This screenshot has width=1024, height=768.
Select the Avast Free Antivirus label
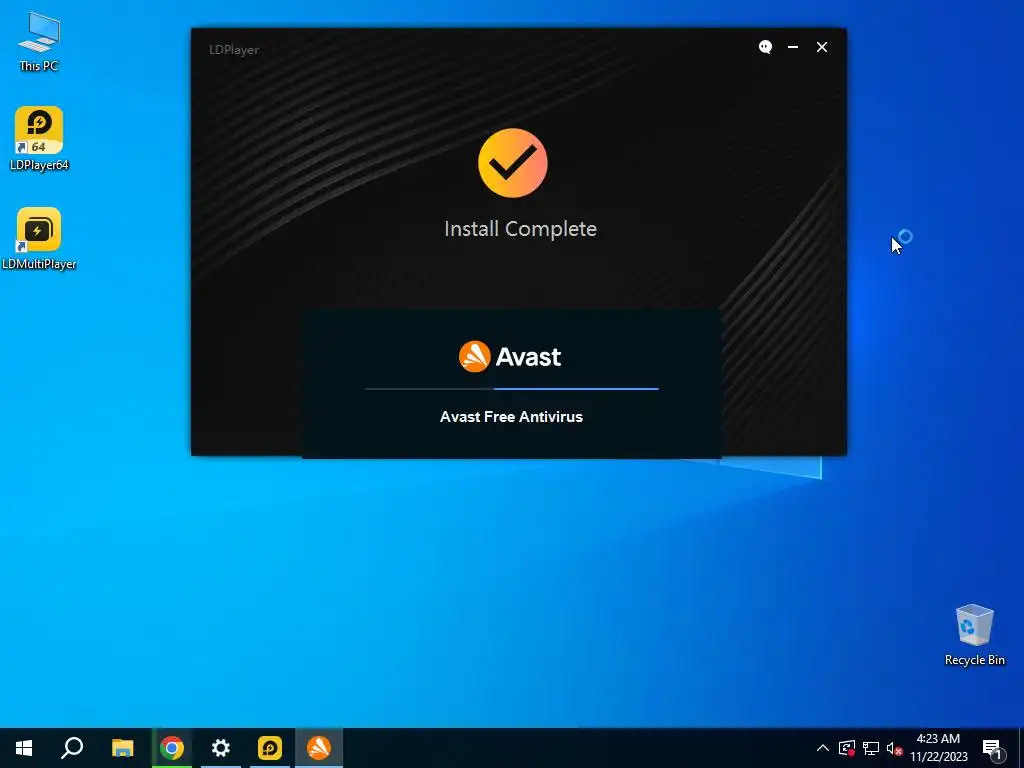click(x=511, y=417)
